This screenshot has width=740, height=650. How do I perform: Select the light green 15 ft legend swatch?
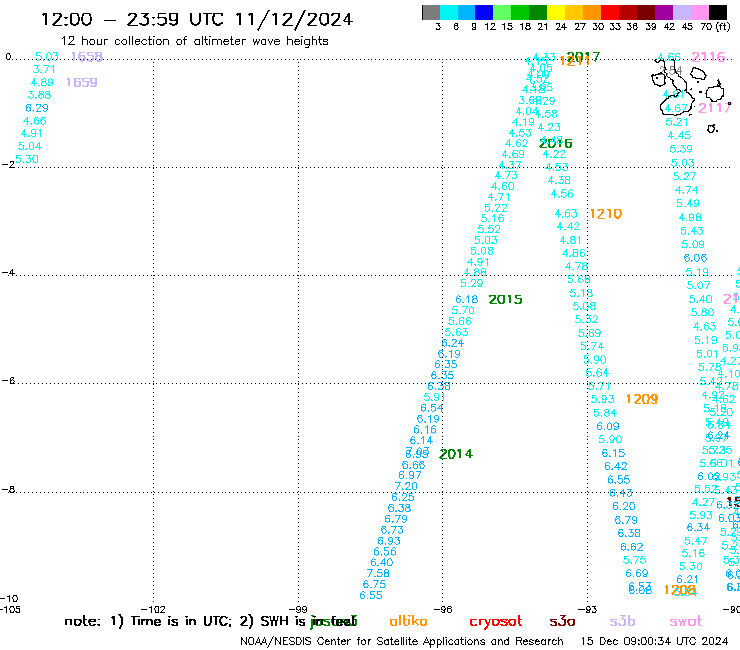click(x=502, y=12)
